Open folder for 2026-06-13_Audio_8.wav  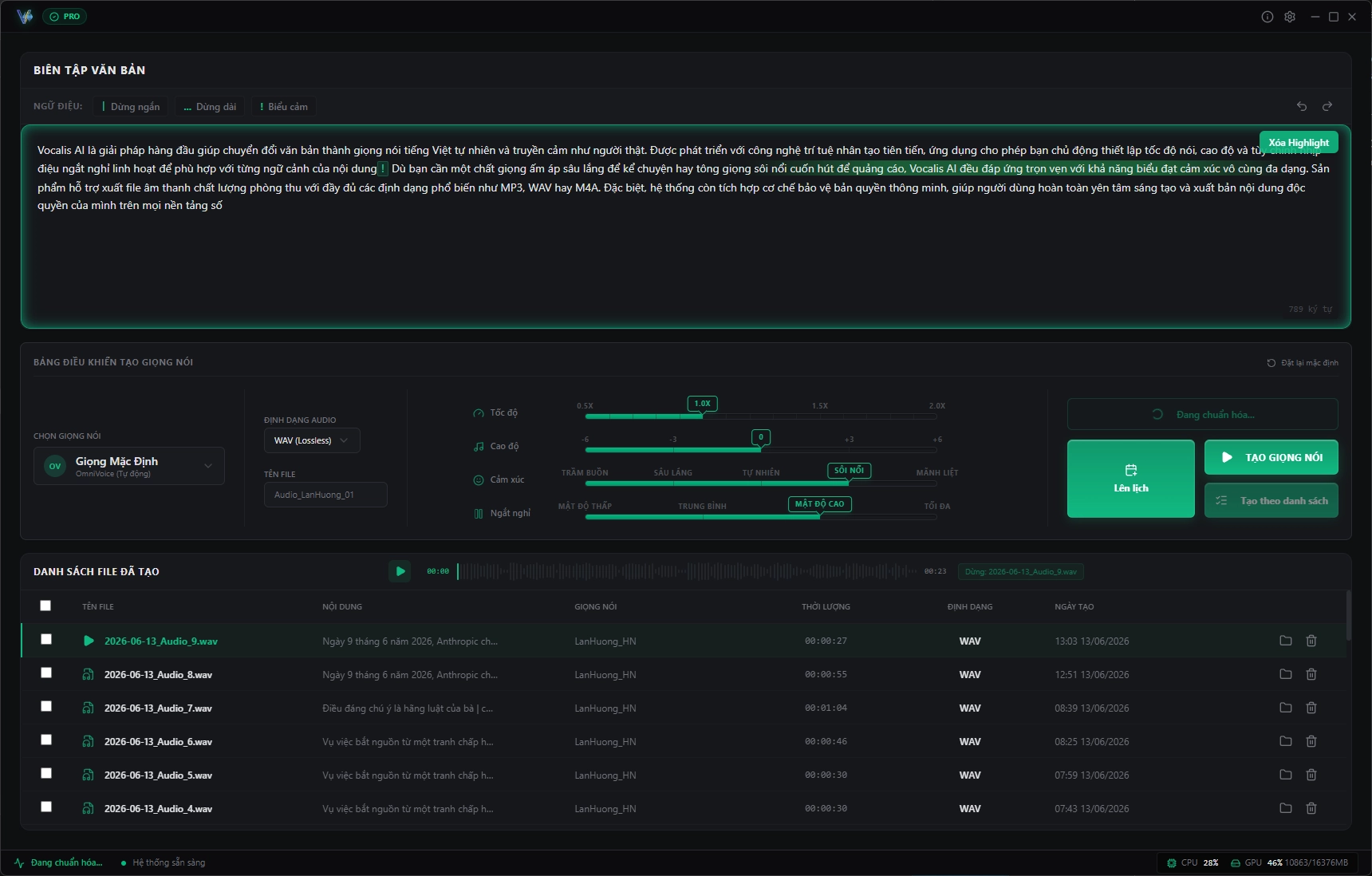pos(1286,674)
